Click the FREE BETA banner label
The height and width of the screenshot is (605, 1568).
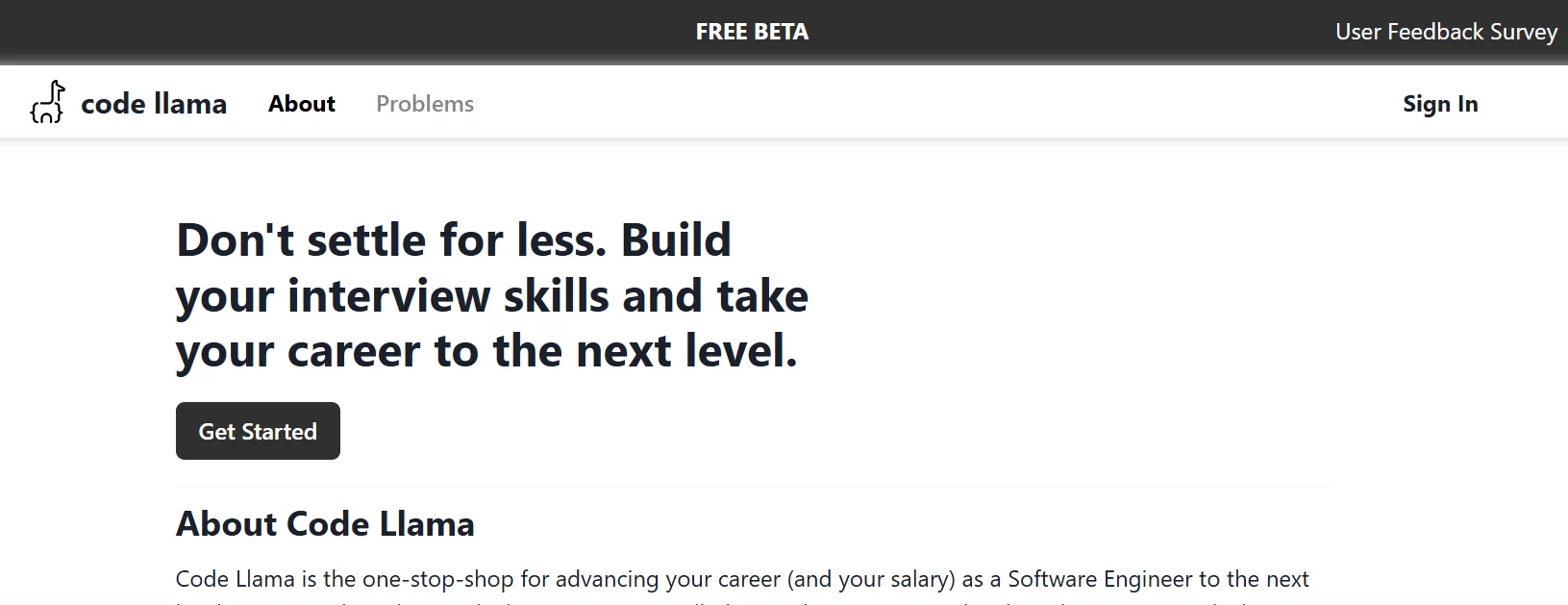752,32
